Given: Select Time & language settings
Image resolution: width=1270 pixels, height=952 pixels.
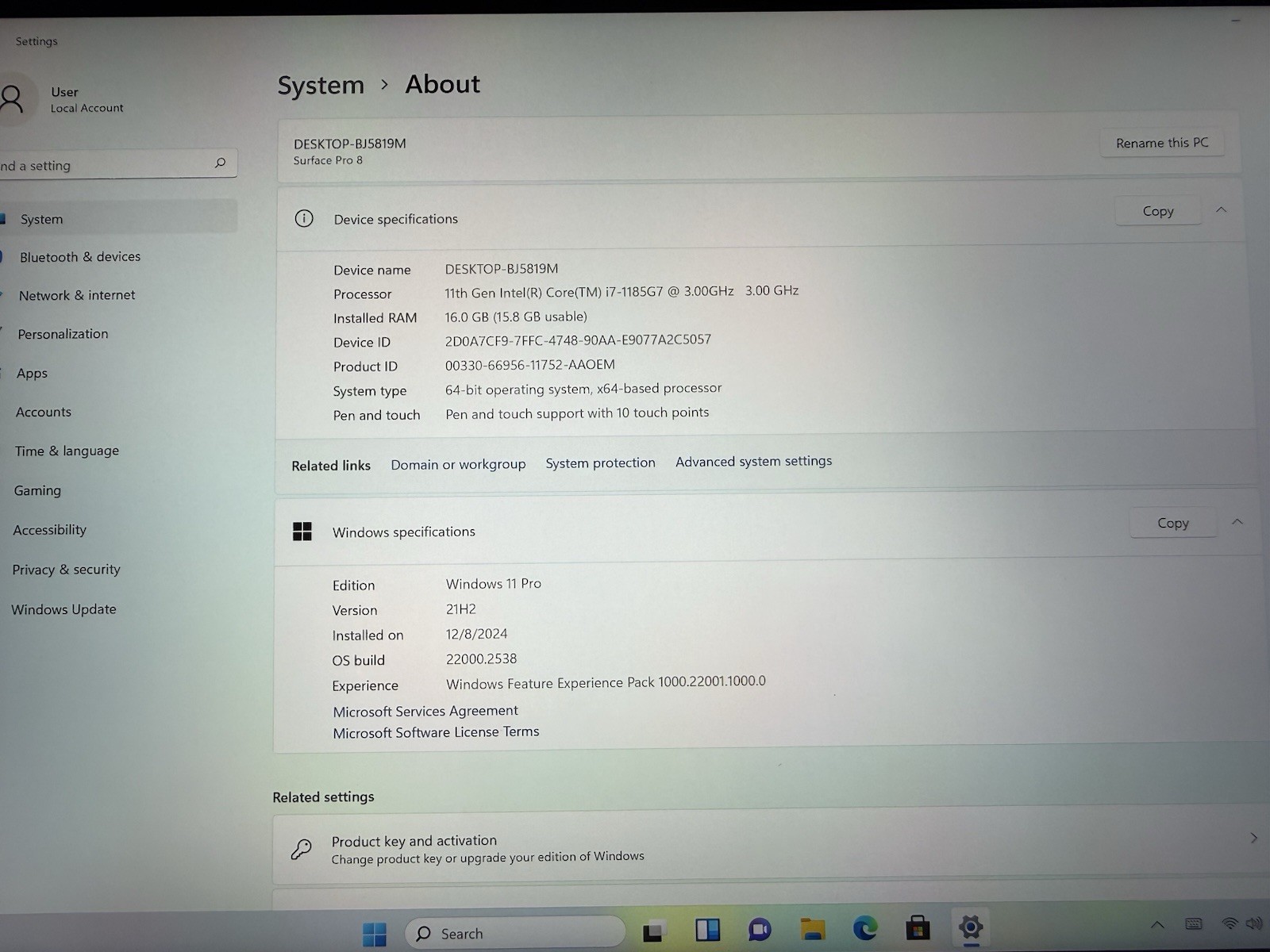Looking at the screenshot, I should (x=67, y=451).
